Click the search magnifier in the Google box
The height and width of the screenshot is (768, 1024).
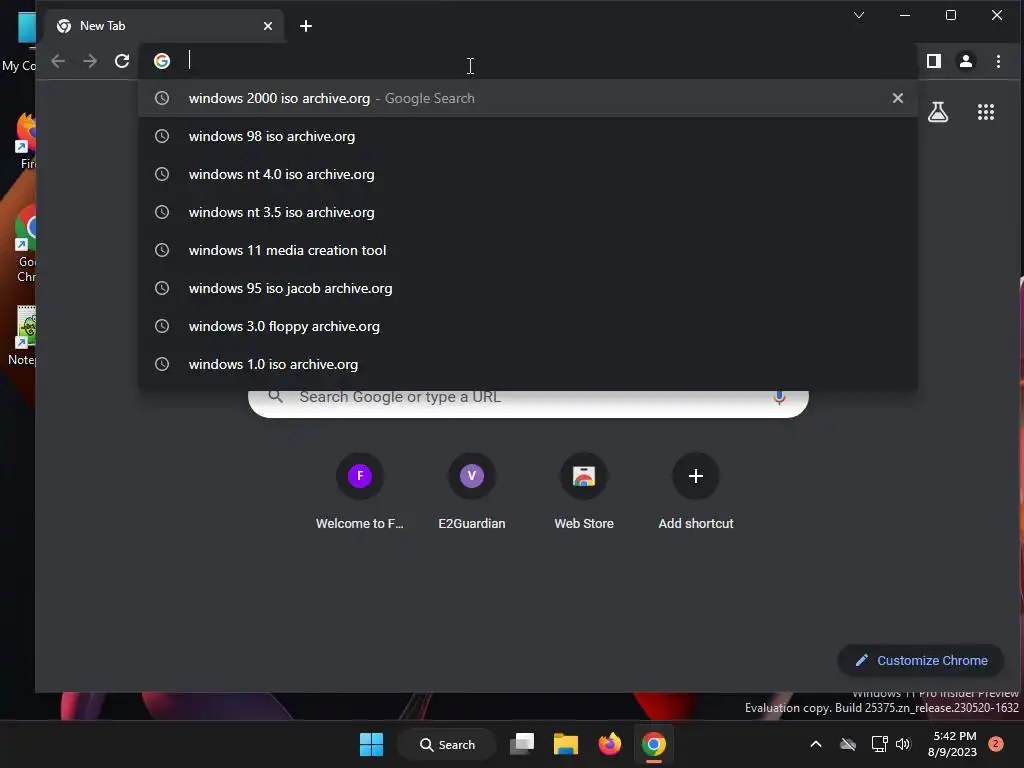[x=276, y=396]
